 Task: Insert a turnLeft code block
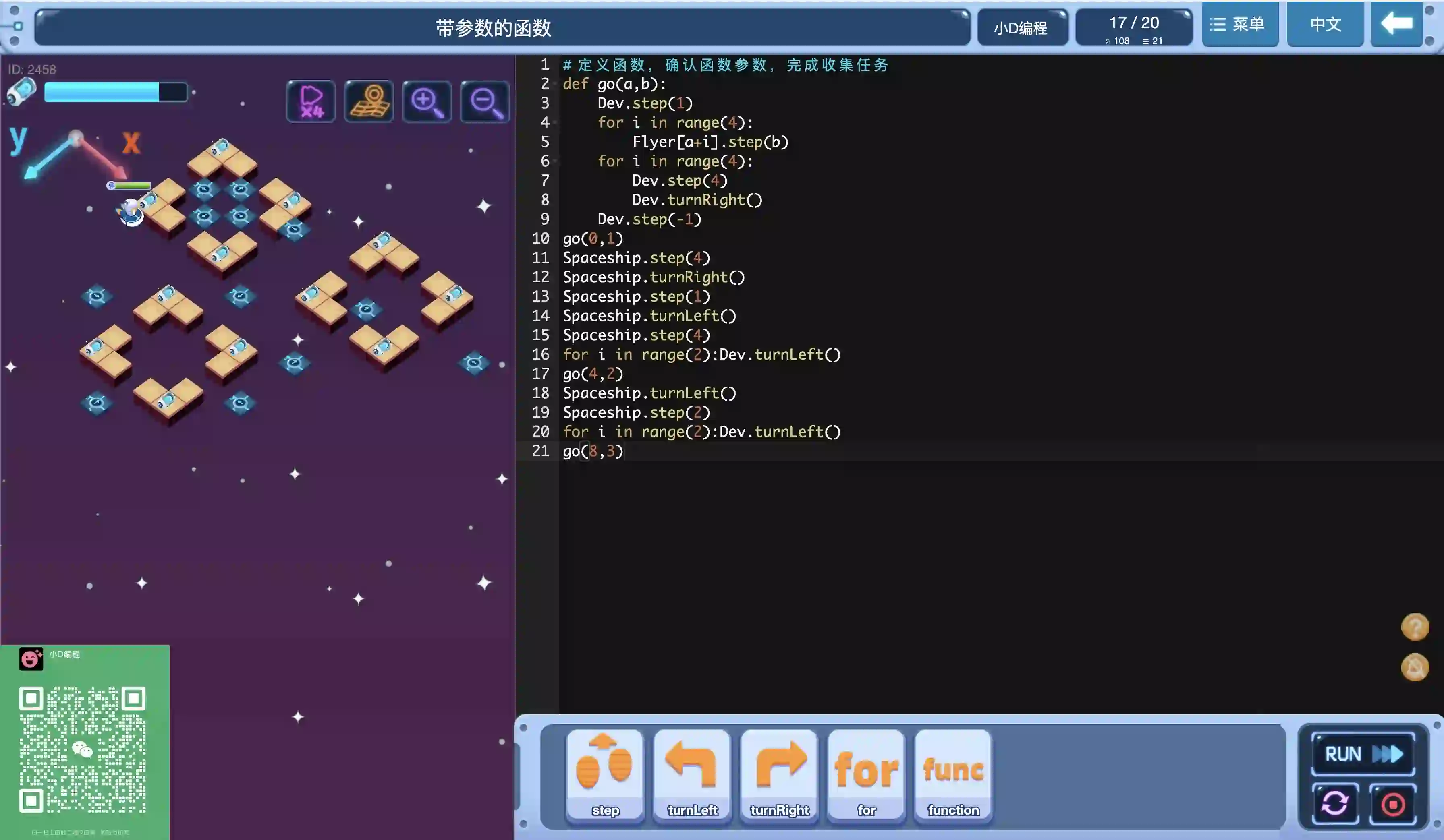(x=692, y=774)
